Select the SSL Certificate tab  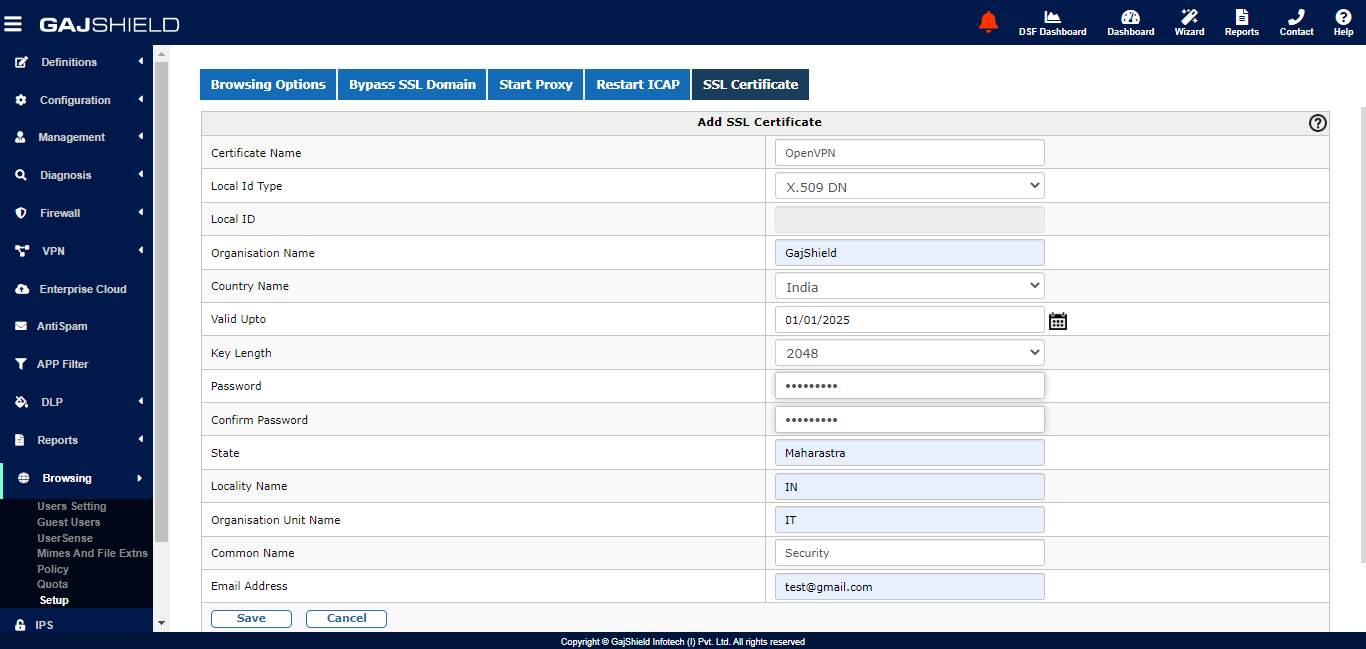(750, 84)
